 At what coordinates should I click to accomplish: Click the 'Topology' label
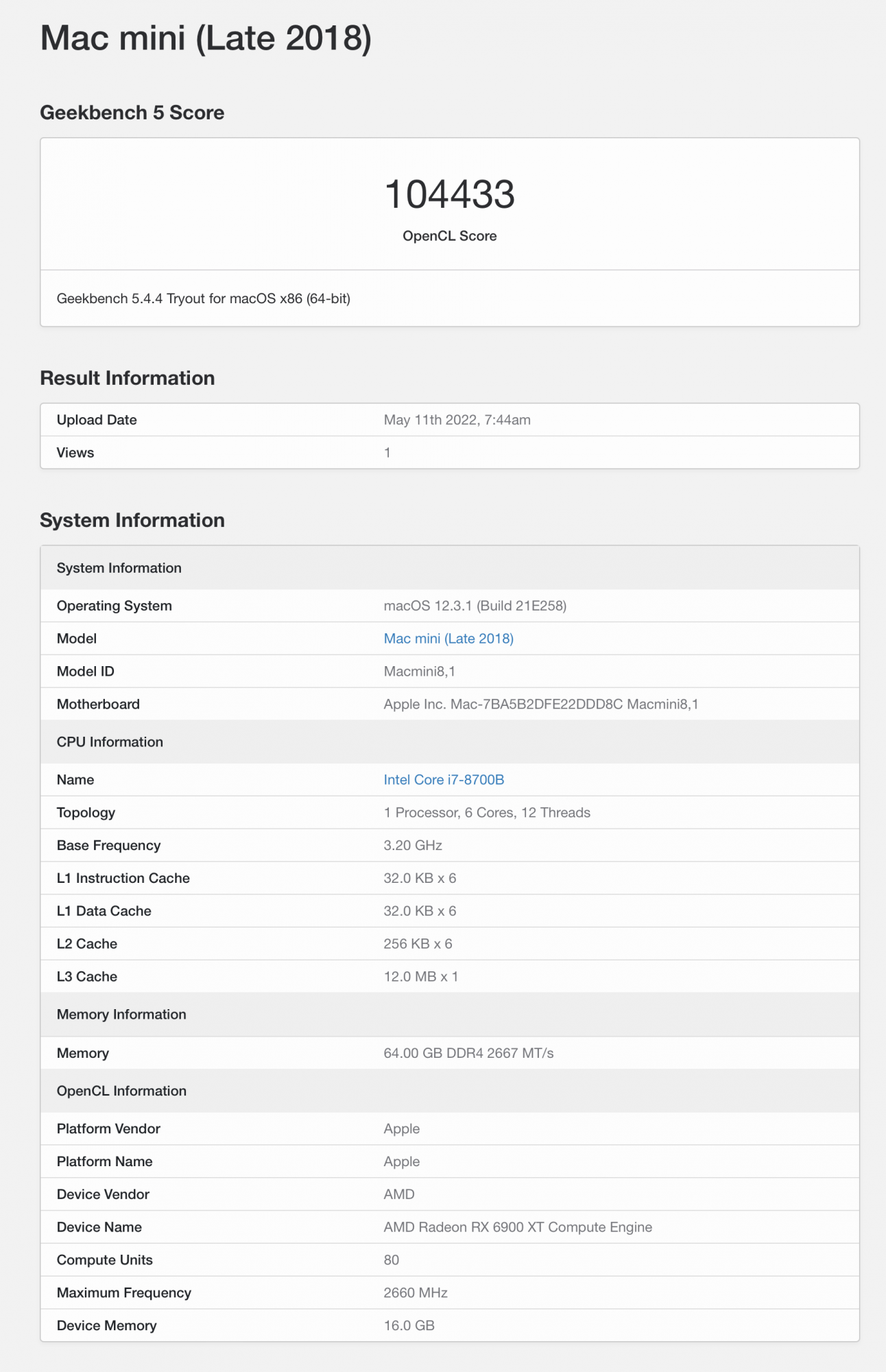tap(86, 813)
